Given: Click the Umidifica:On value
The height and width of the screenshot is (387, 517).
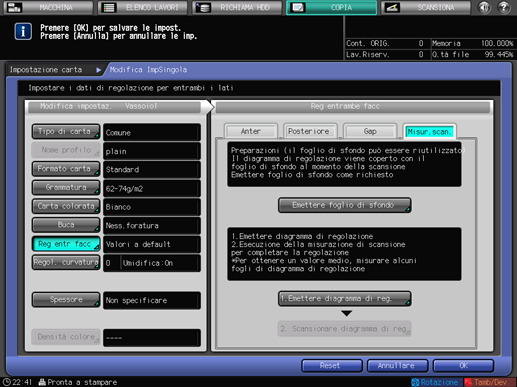Looking at the screenshot, I should [160, 263].
